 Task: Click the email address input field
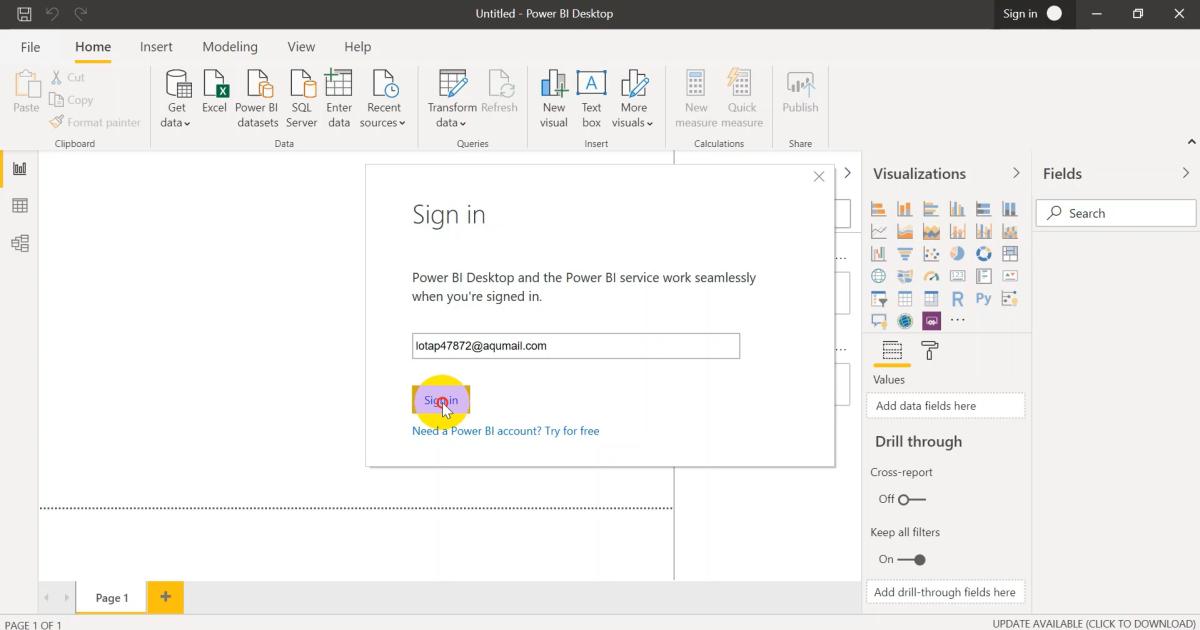point(575,345)
